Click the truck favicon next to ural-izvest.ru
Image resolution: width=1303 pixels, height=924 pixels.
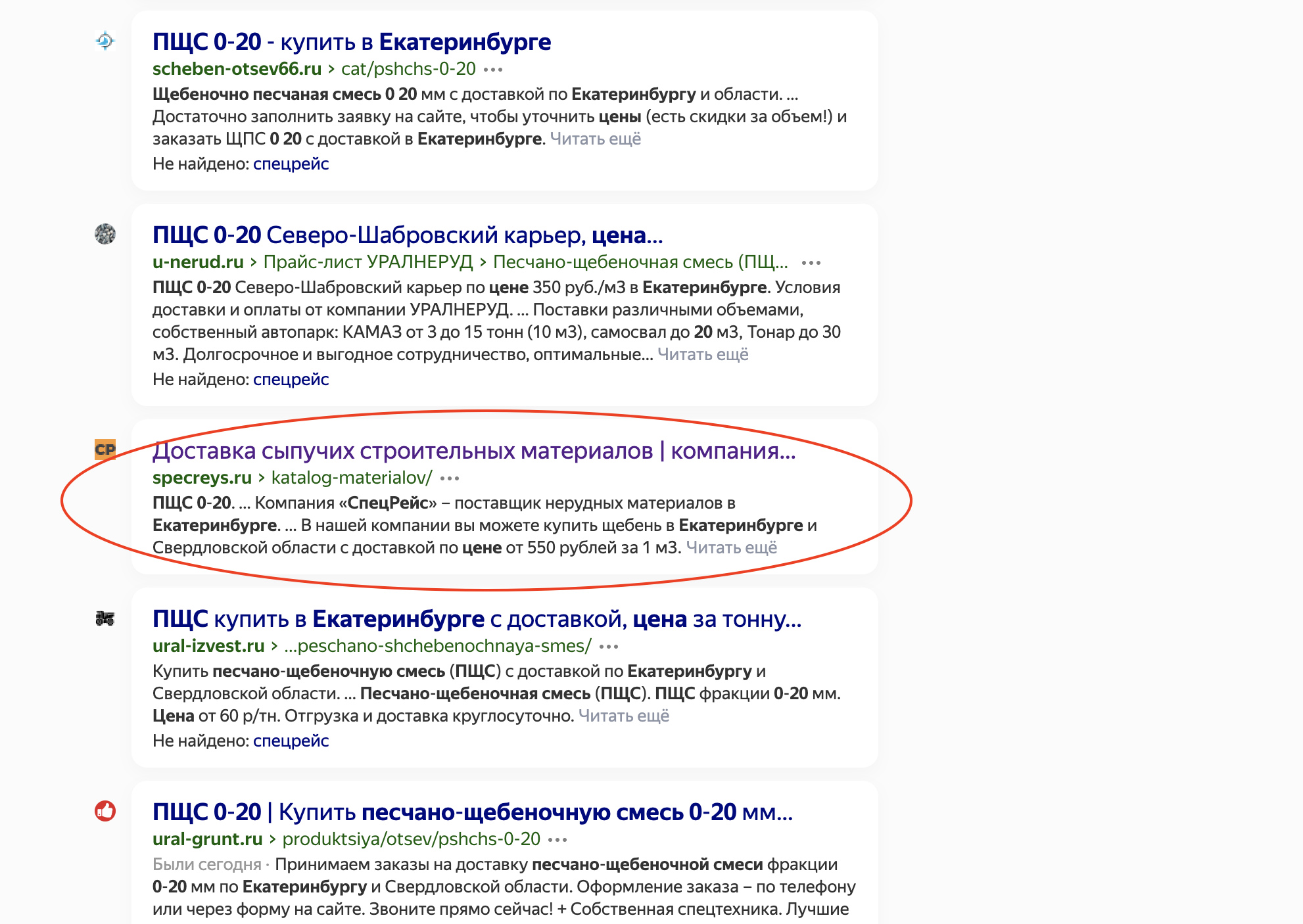pos(105,618)
